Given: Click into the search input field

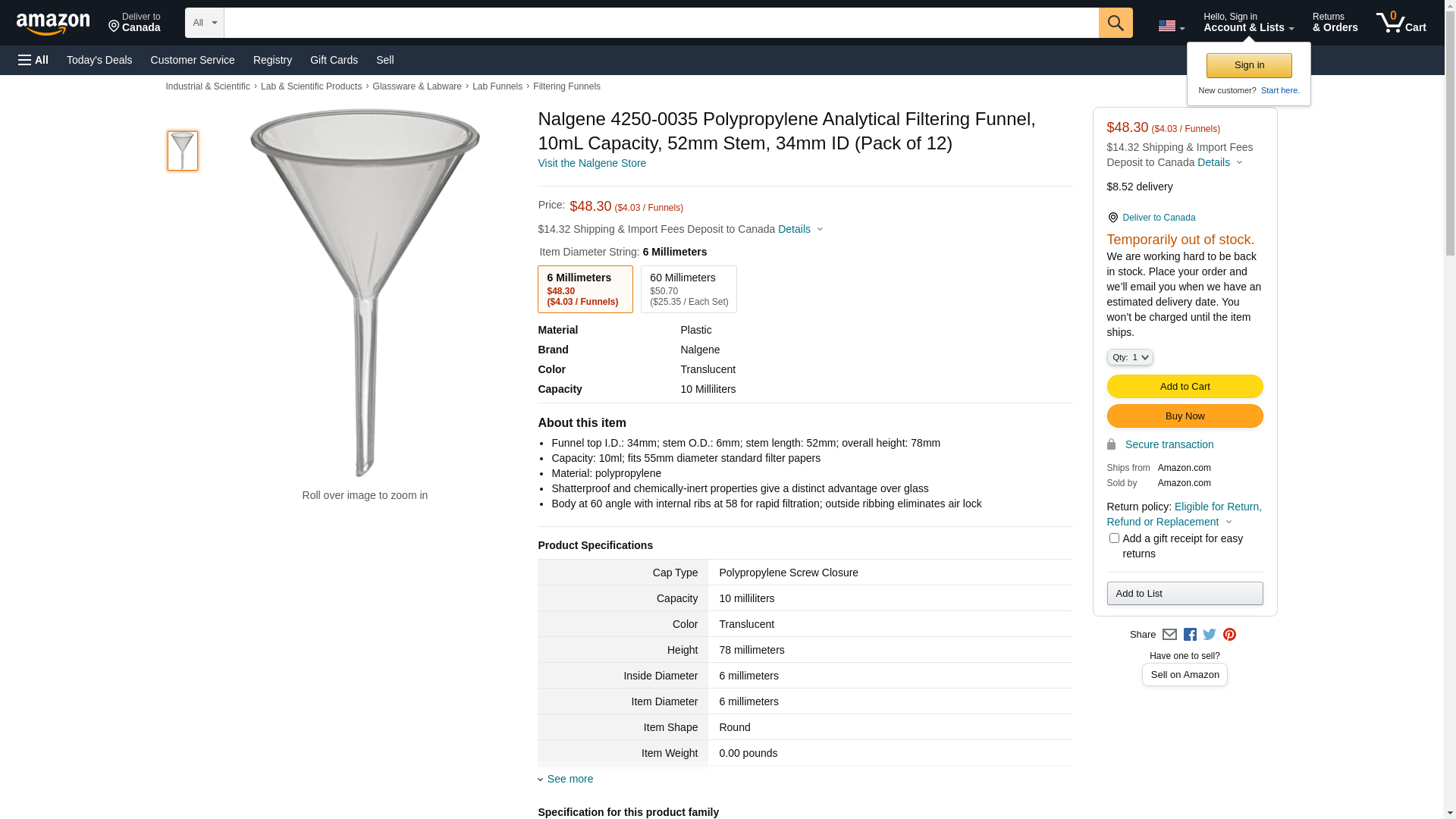Looking at the screenshot, I should pyautogui.click(x=661, y=23).
